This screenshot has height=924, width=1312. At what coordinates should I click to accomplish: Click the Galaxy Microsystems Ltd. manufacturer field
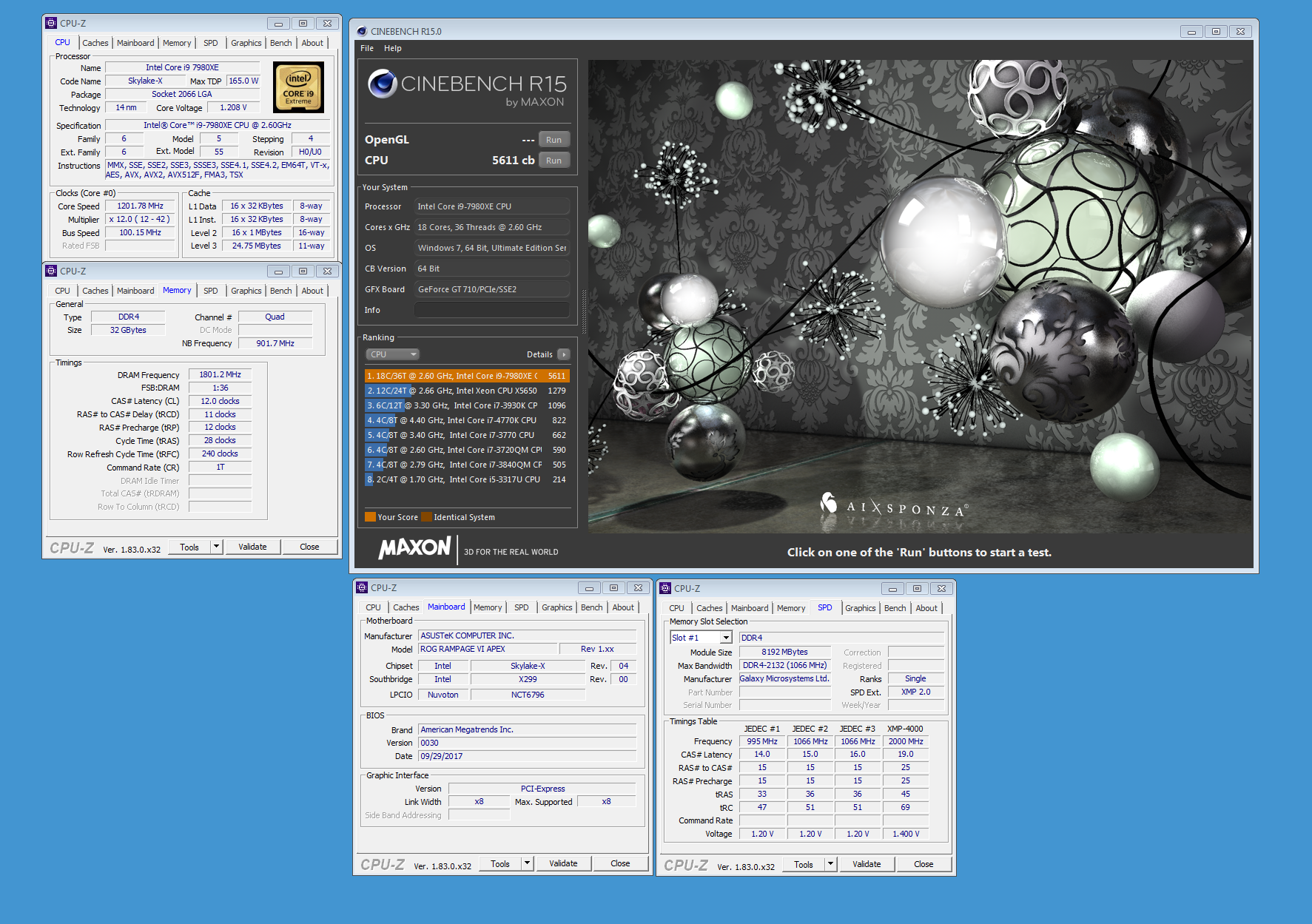(784, 678)
